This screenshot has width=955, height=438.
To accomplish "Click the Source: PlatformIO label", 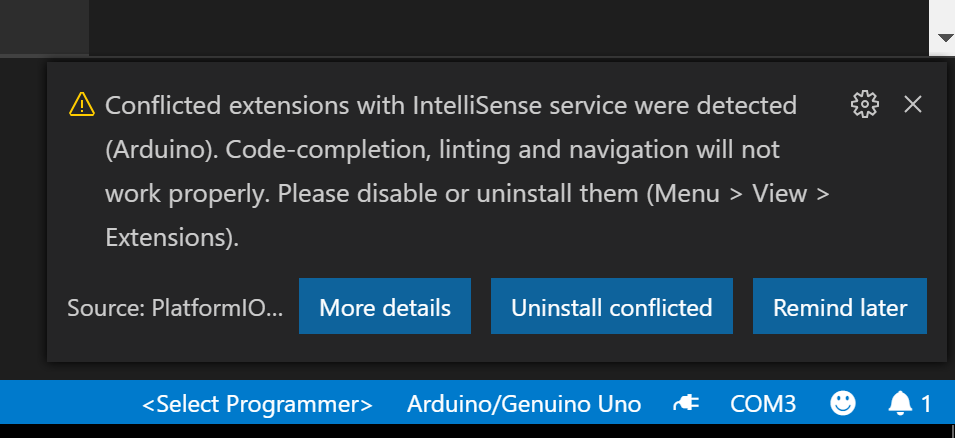I will [175, 308].
